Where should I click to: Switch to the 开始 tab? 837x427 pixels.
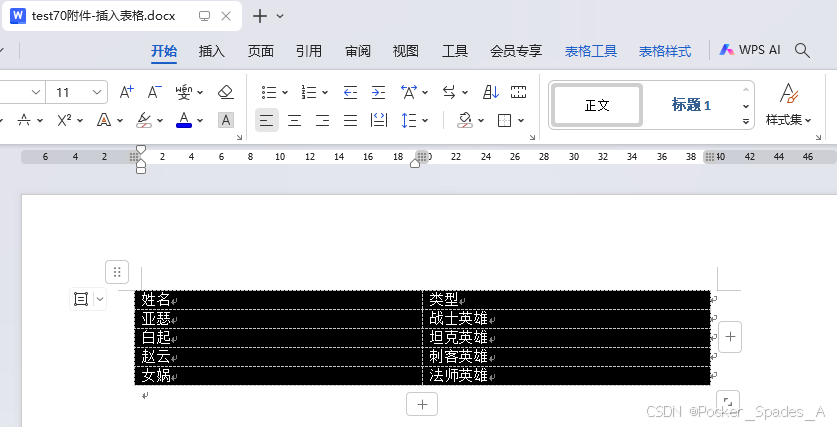[164, 51]
